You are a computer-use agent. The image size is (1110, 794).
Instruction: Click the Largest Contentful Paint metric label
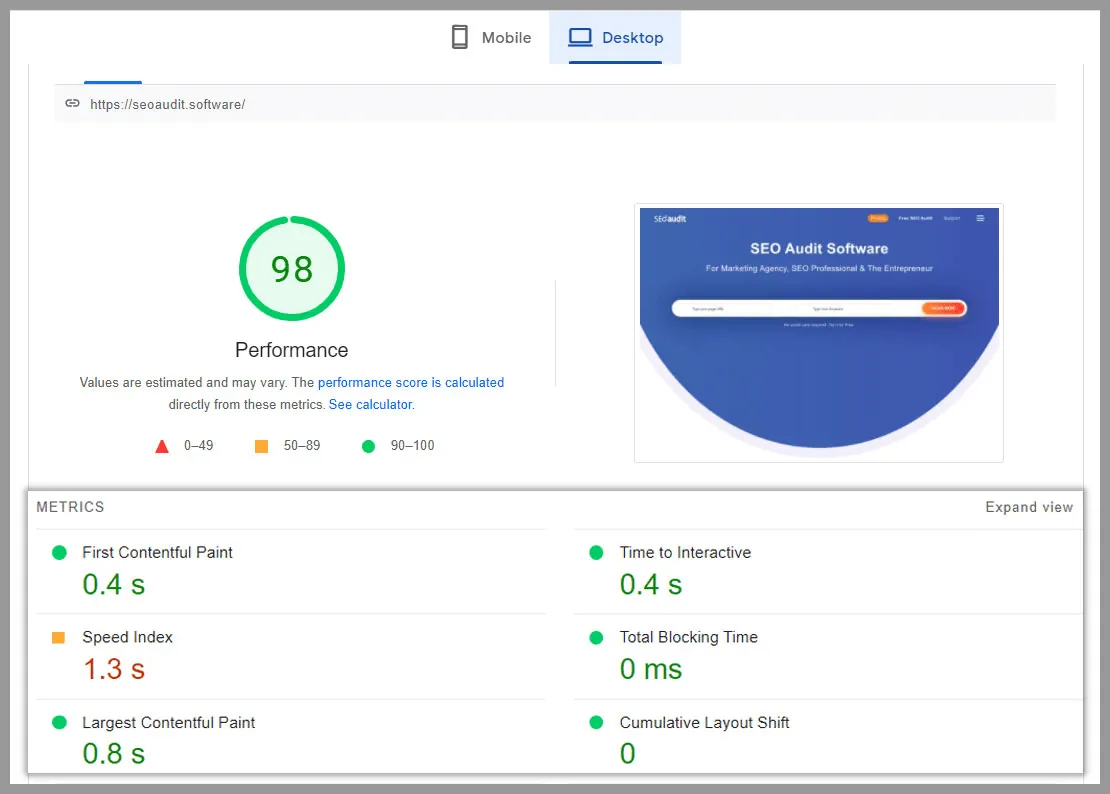point(168,723)
